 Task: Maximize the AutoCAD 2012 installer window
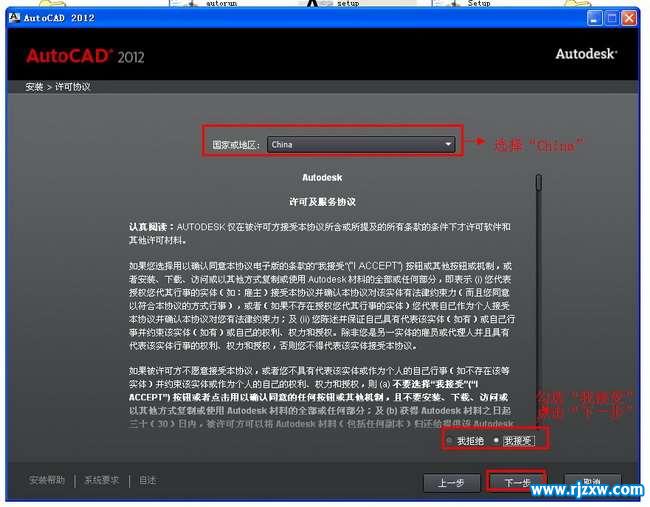tap(612, 18)
